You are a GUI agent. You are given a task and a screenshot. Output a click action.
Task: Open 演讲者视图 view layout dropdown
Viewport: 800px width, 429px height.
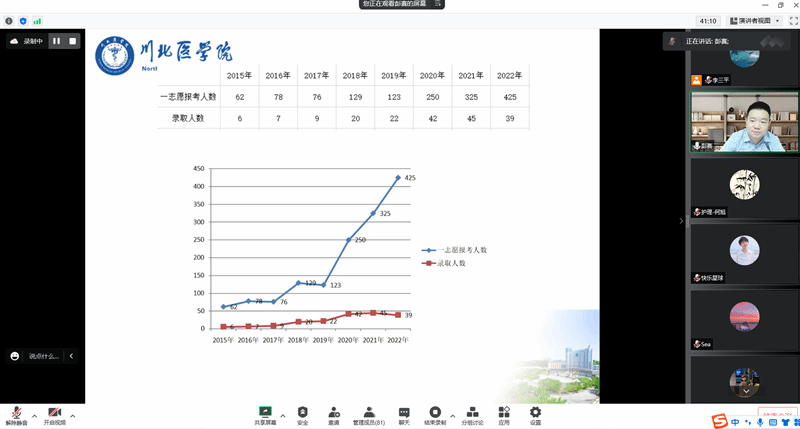755,20
